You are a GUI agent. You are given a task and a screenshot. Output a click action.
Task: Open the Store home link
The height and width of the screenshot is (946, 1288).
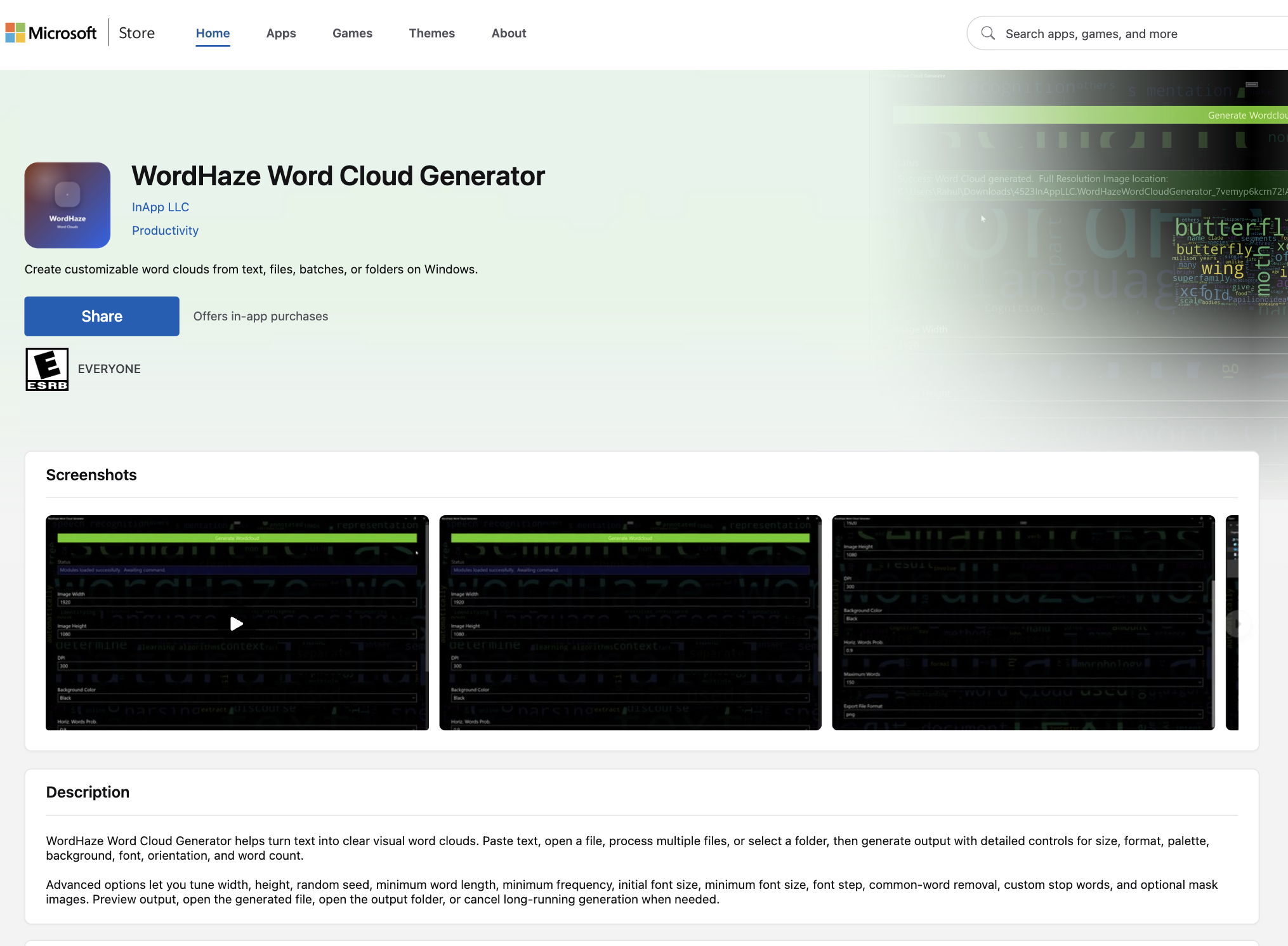tap(136, 33)
